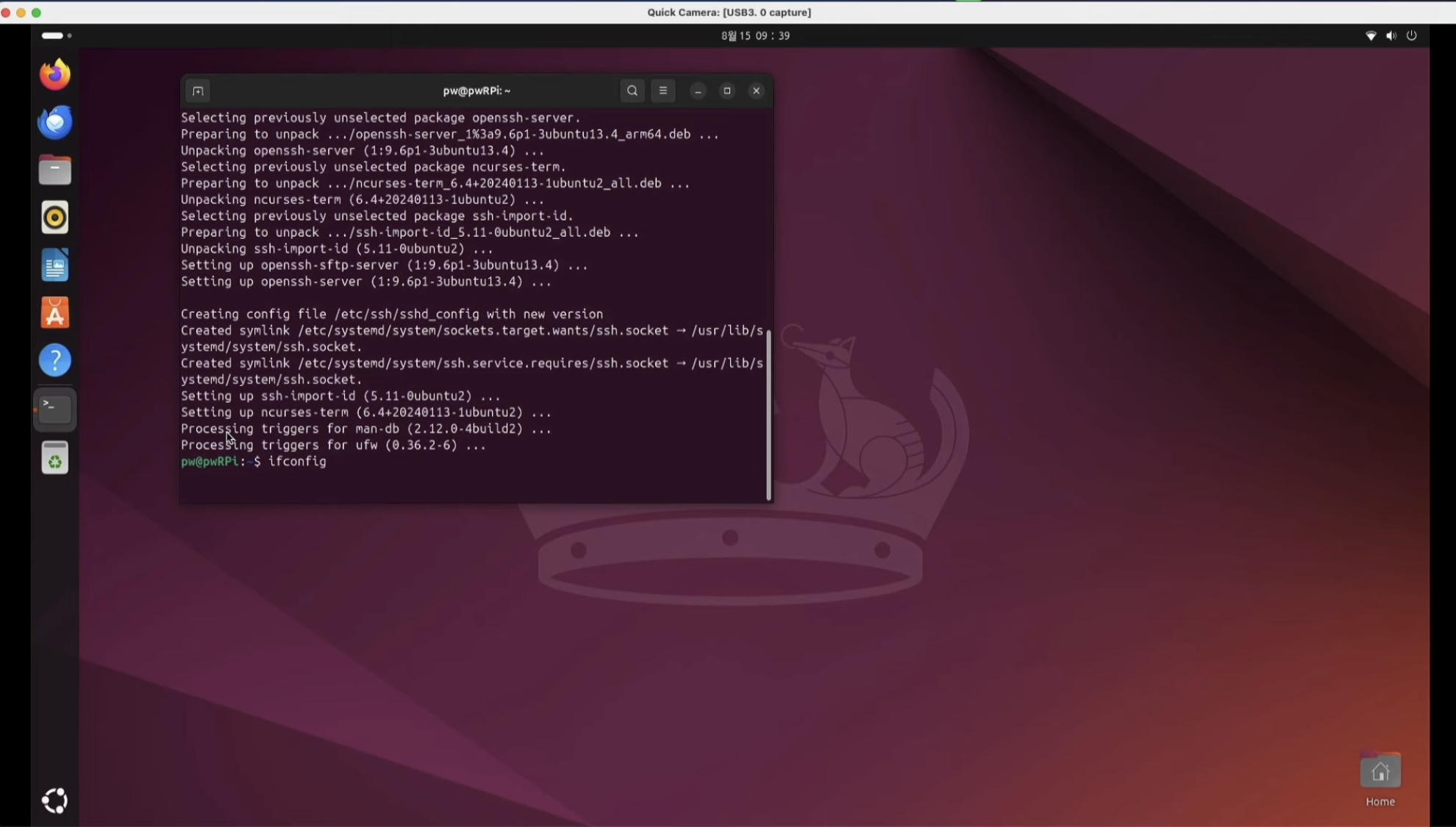Click the volume icon in top bar
Image resolution: width=1456 pixels, height=827 pixels.
click(x=1391, y=36)
